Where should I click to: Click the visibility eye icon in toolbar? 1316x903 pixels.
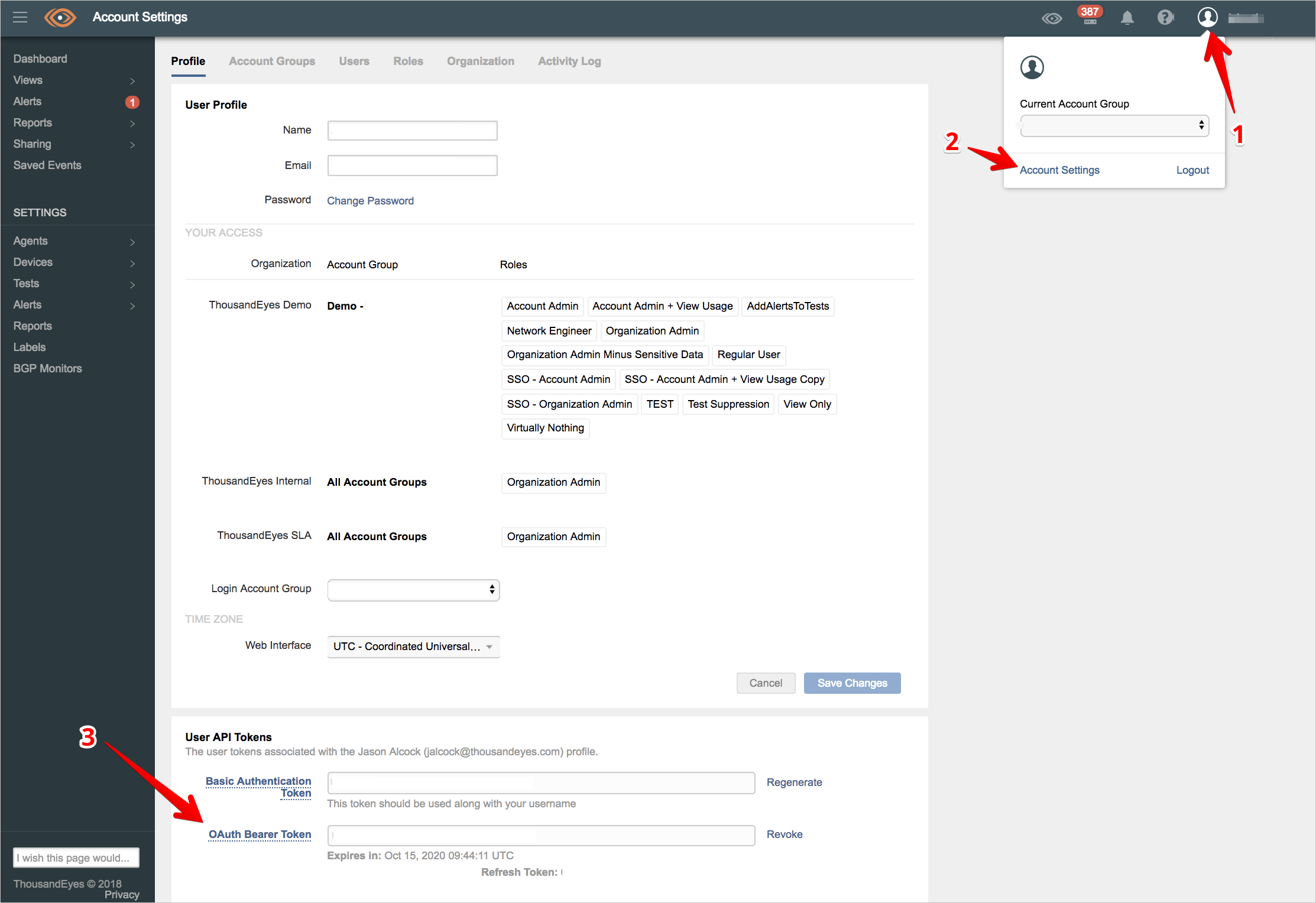coord(1053,19)
